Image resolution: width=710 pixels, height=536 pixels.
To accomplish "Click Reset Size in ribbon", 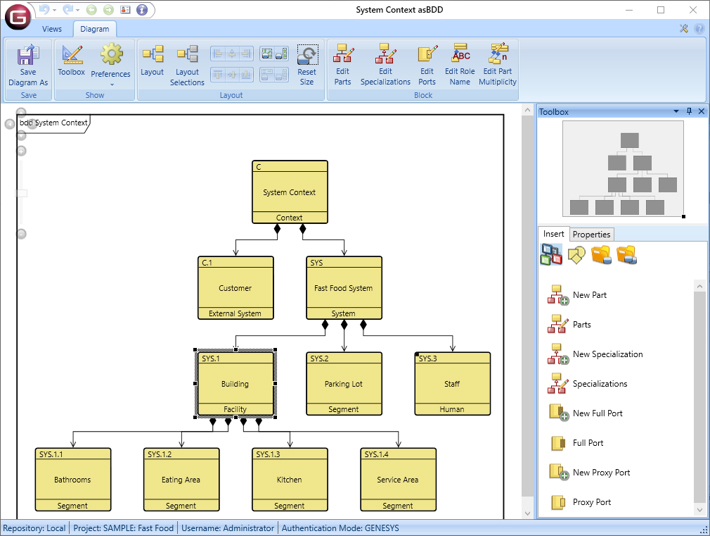I will tap(307, 62).
